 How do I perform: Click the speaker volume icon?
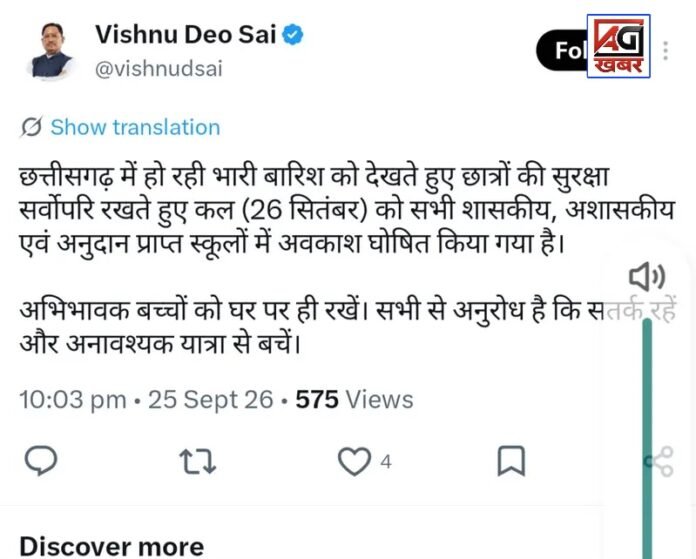tap(647, 276)
